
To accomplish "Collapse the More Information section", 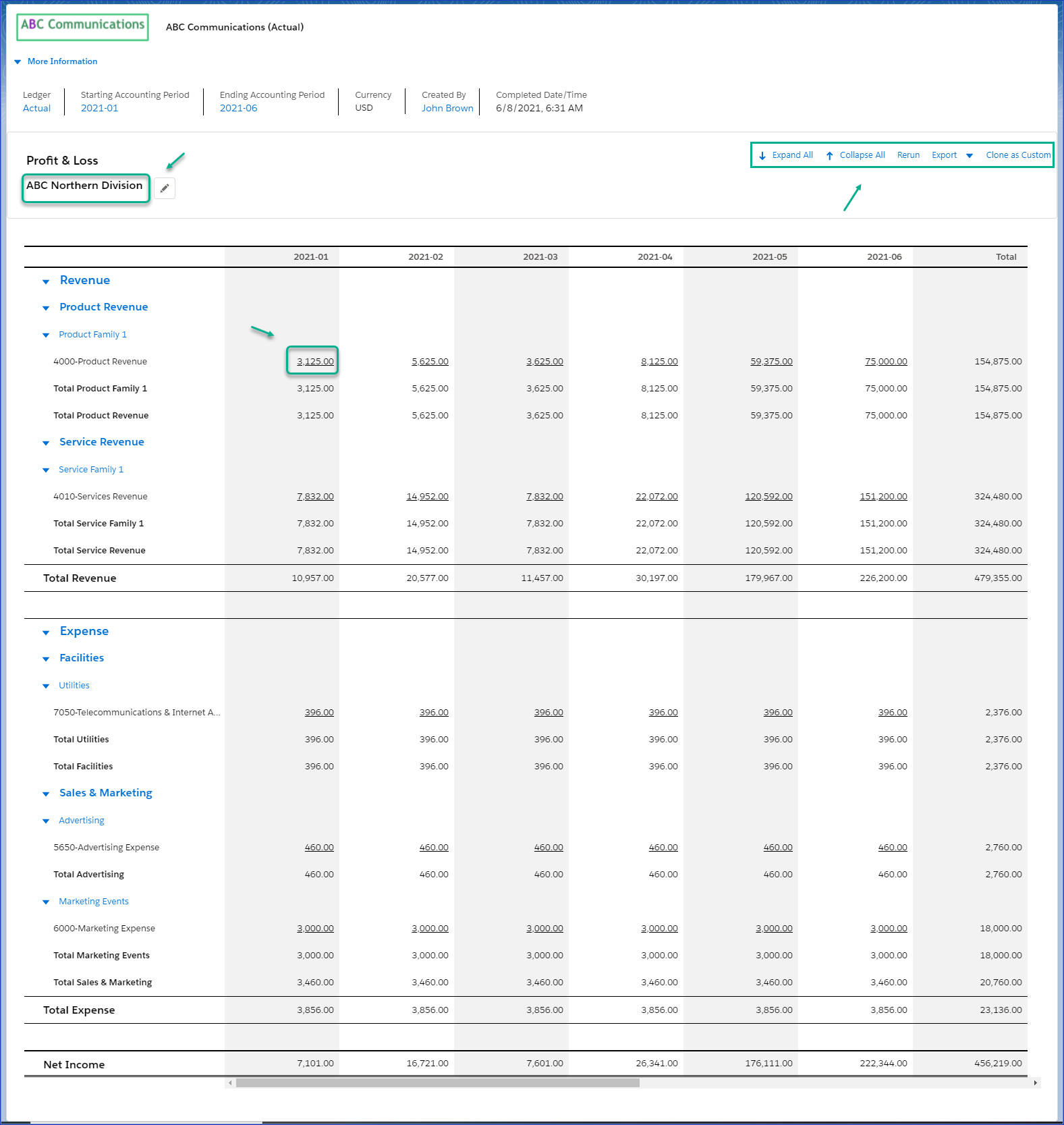I will point(18,61).
